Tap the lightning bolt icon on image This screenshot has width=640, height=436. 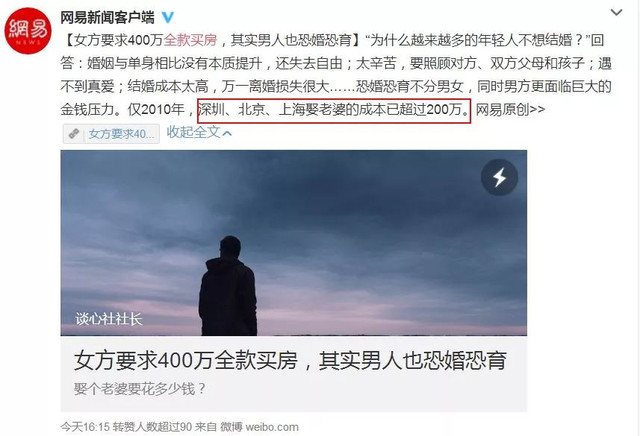click(x=499, y=177)
